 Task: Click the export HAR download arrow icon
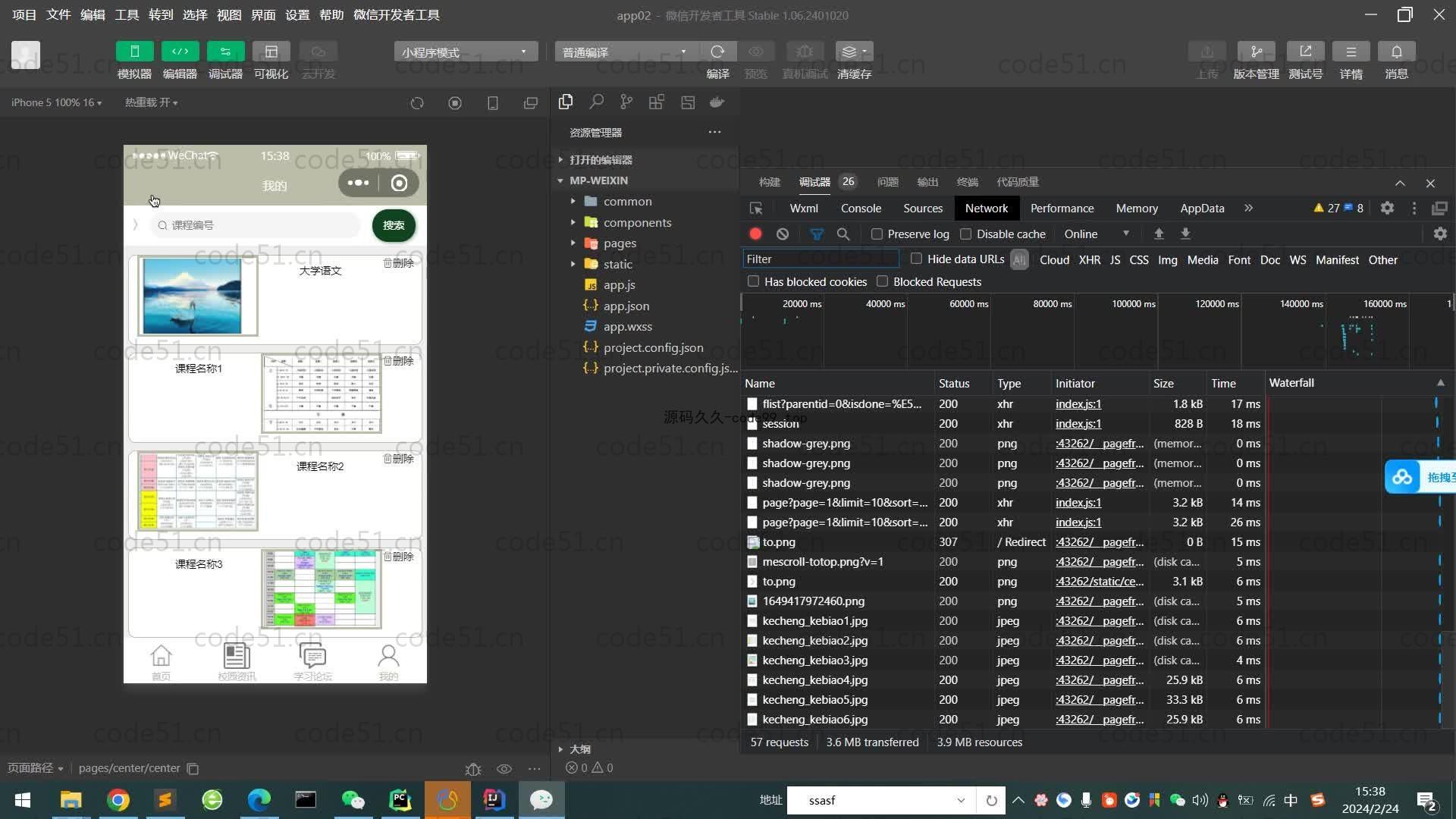[1185, 234]
